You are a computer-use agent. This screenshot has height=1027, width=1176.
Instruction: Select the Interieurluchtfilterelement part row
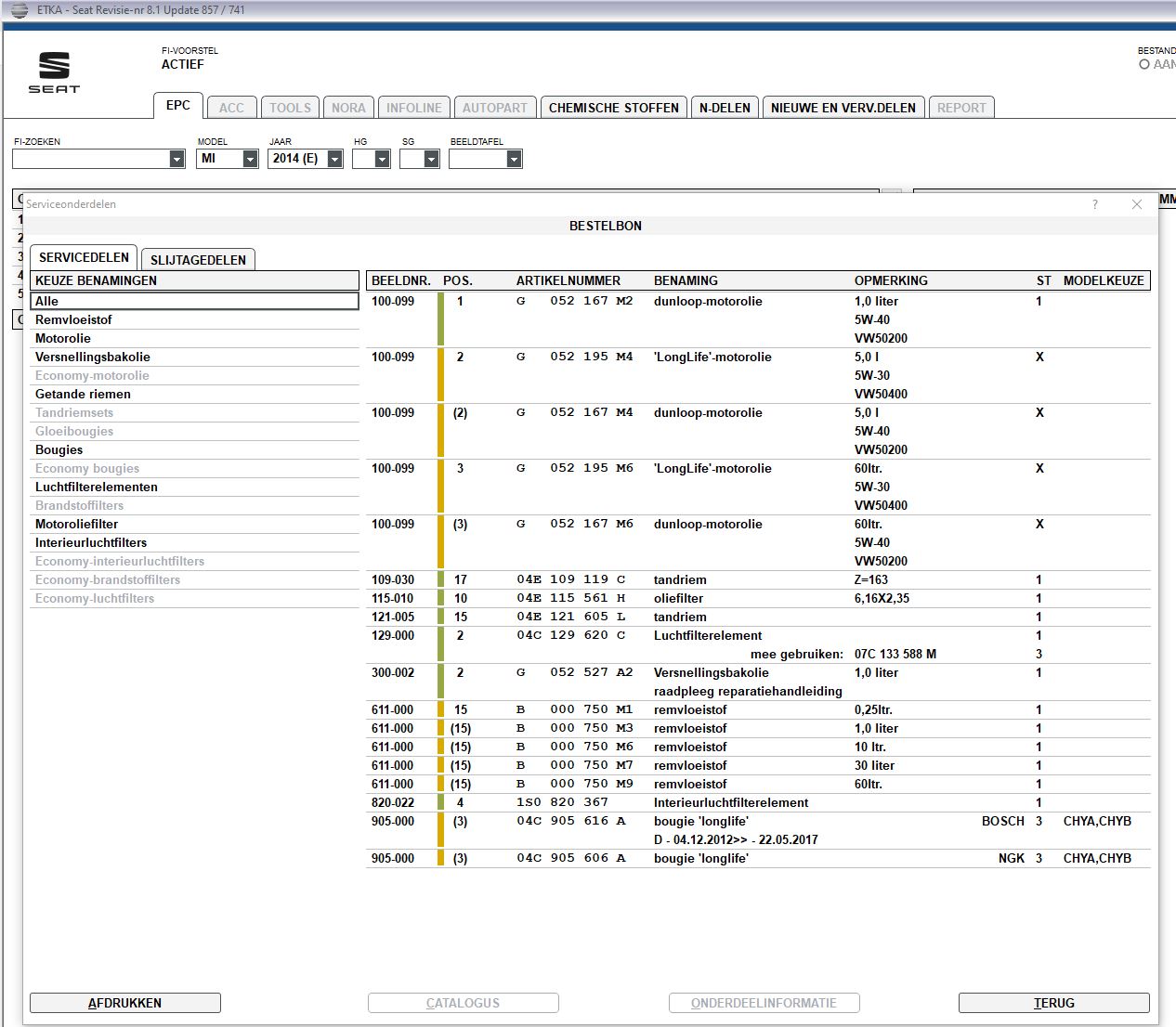click(x=730, y=802)
